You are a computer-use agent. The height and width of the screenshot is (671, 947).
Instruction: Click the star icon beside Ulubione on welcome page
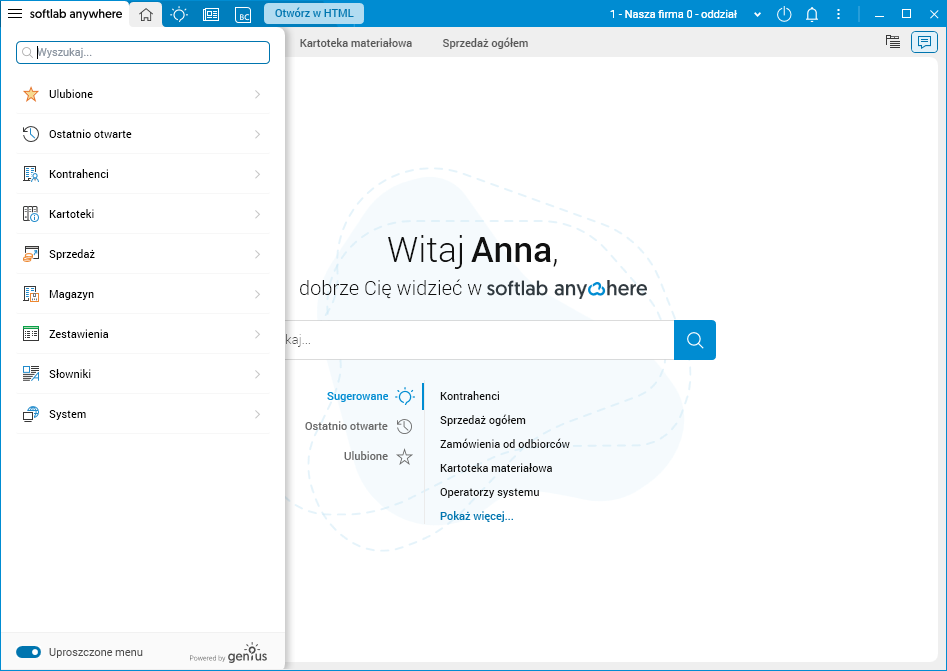[x=404, y=457]
